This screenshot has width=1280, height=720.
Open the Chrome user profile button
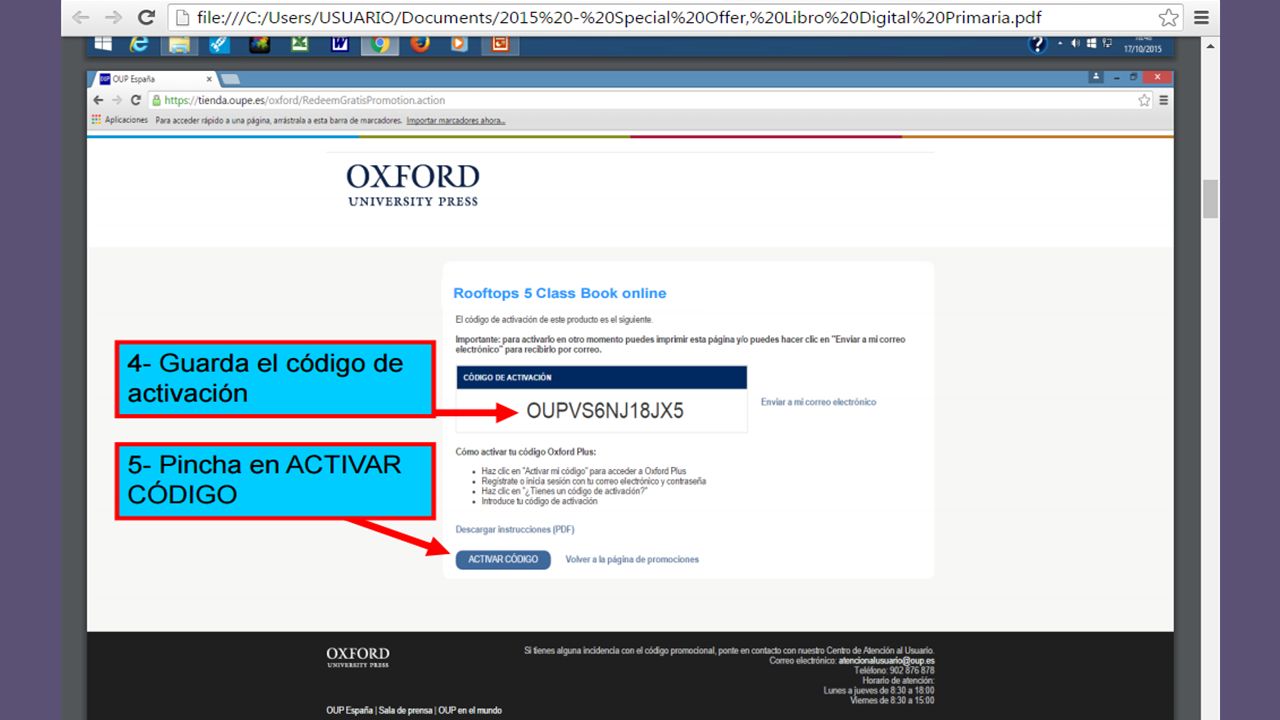1097,77
